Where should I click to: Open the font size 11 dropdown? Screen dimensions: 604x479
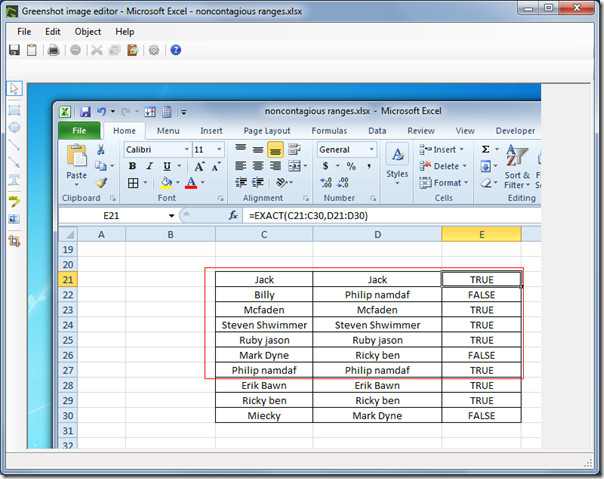click(219, 150)
